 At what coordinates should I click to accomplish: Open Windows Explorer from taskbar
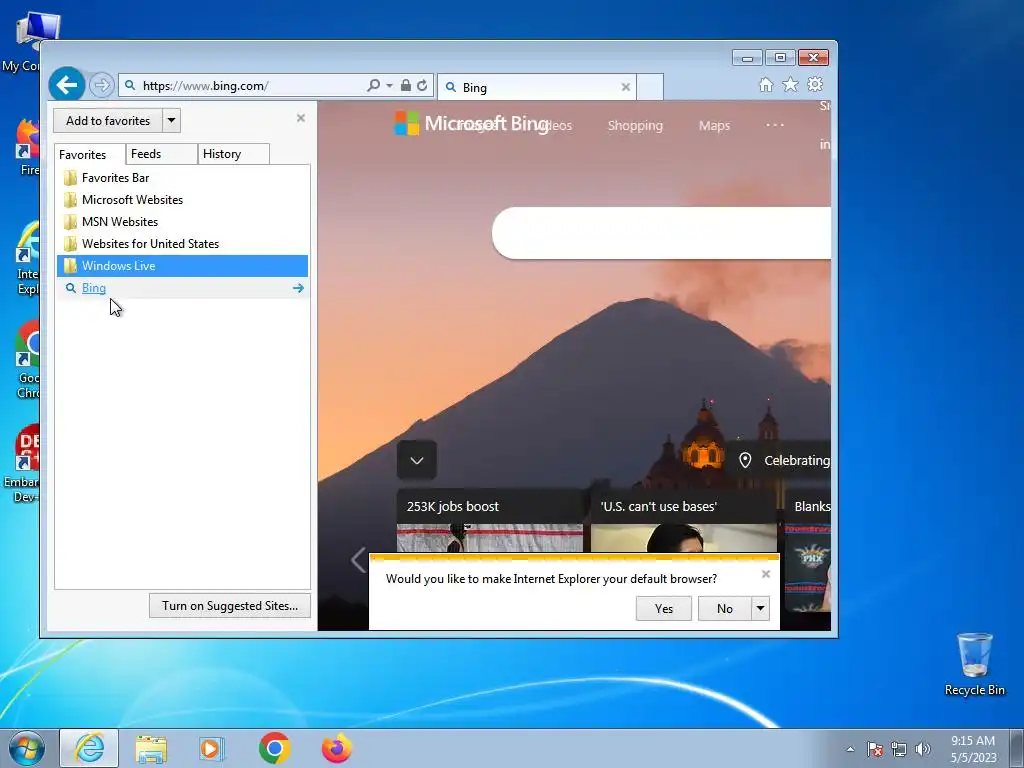pyautogui.click(x=151, y=748)
